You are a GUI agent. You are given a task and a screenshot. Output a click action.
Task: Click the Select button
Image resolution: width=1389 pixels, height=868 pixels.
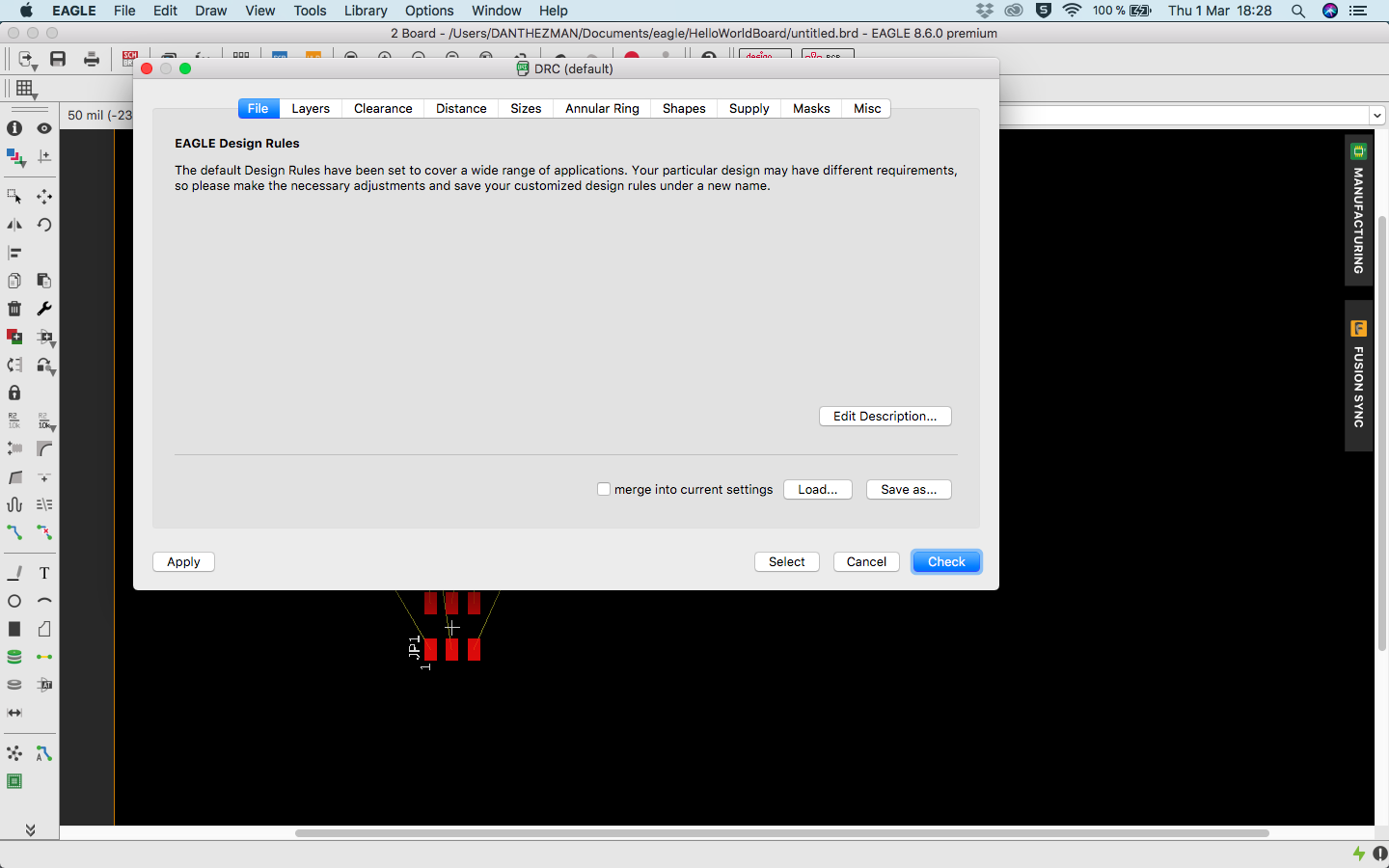787,561
